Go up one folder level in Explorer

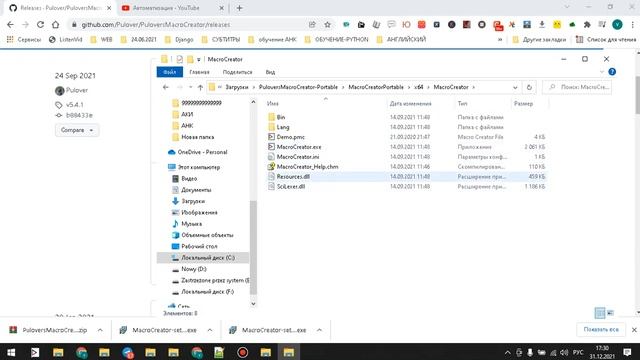[x=200, y=87]
